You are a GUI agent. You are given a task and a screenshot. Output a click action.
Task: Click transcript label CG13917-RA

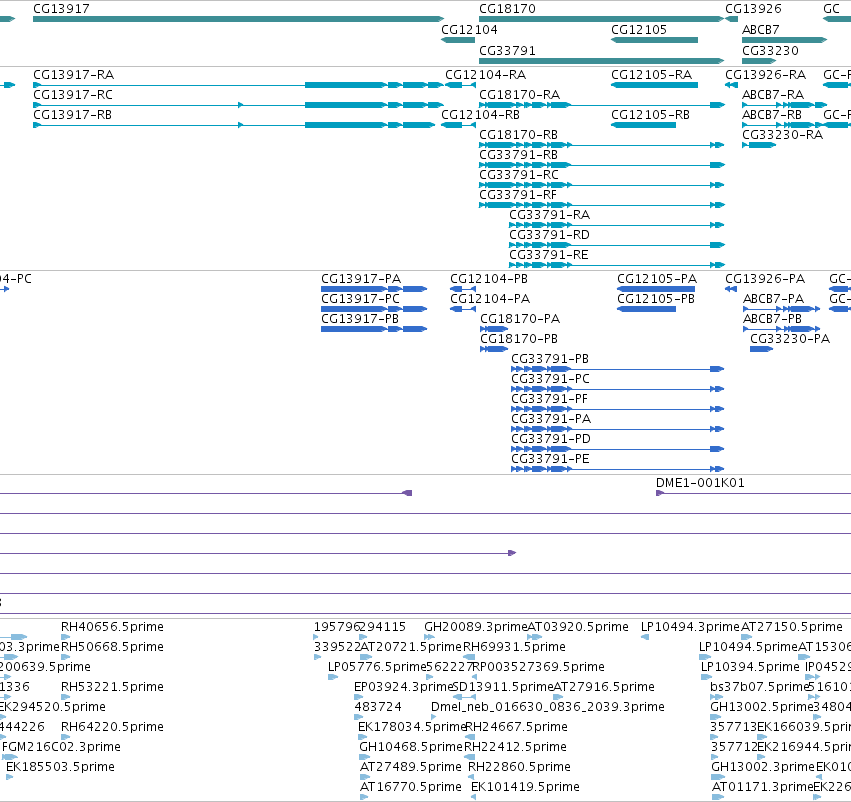(74, 75)
